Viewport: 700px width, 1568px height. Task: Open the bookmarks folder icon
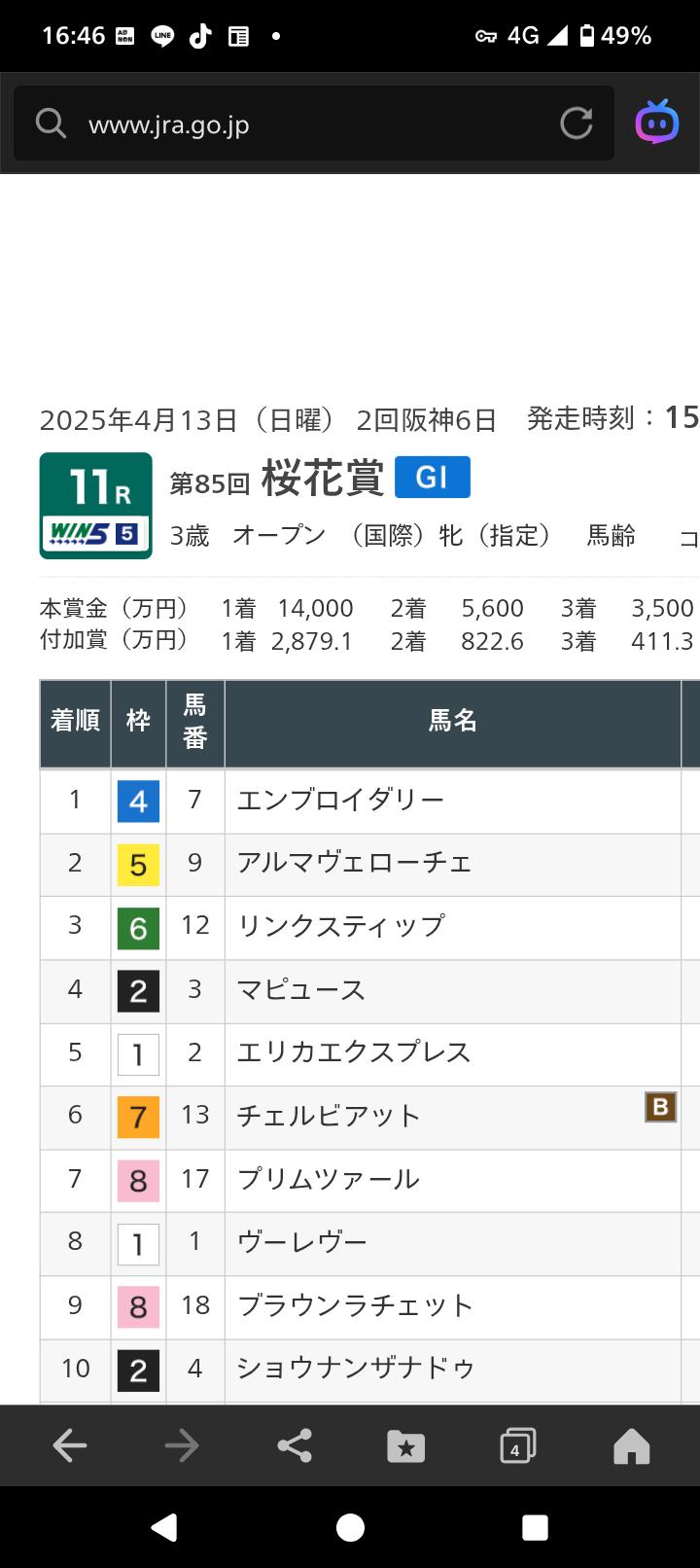coord(405,1446)
